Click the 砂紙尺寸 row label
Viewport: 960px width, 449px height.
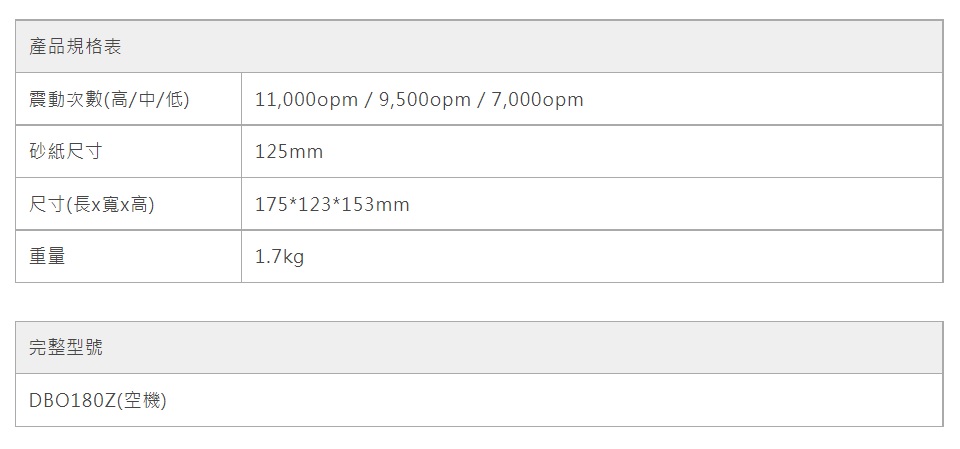(66, 152)
